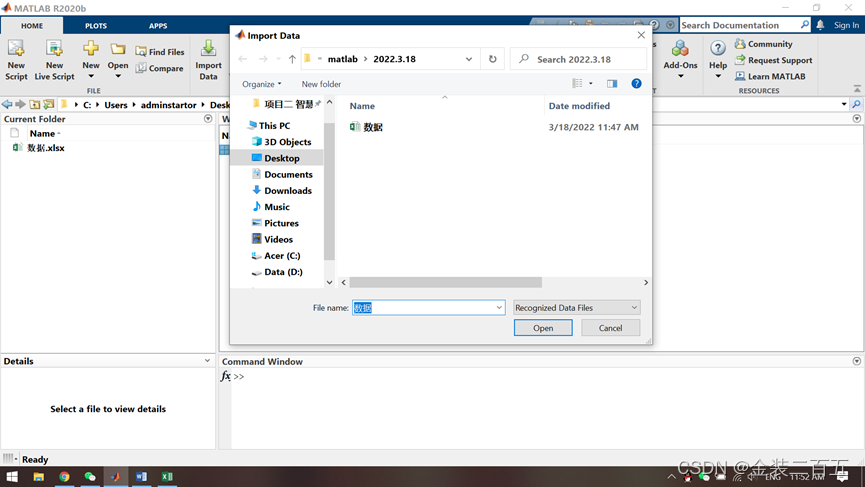Click Request Support
The image size is (865, 487).
(774, 60)
